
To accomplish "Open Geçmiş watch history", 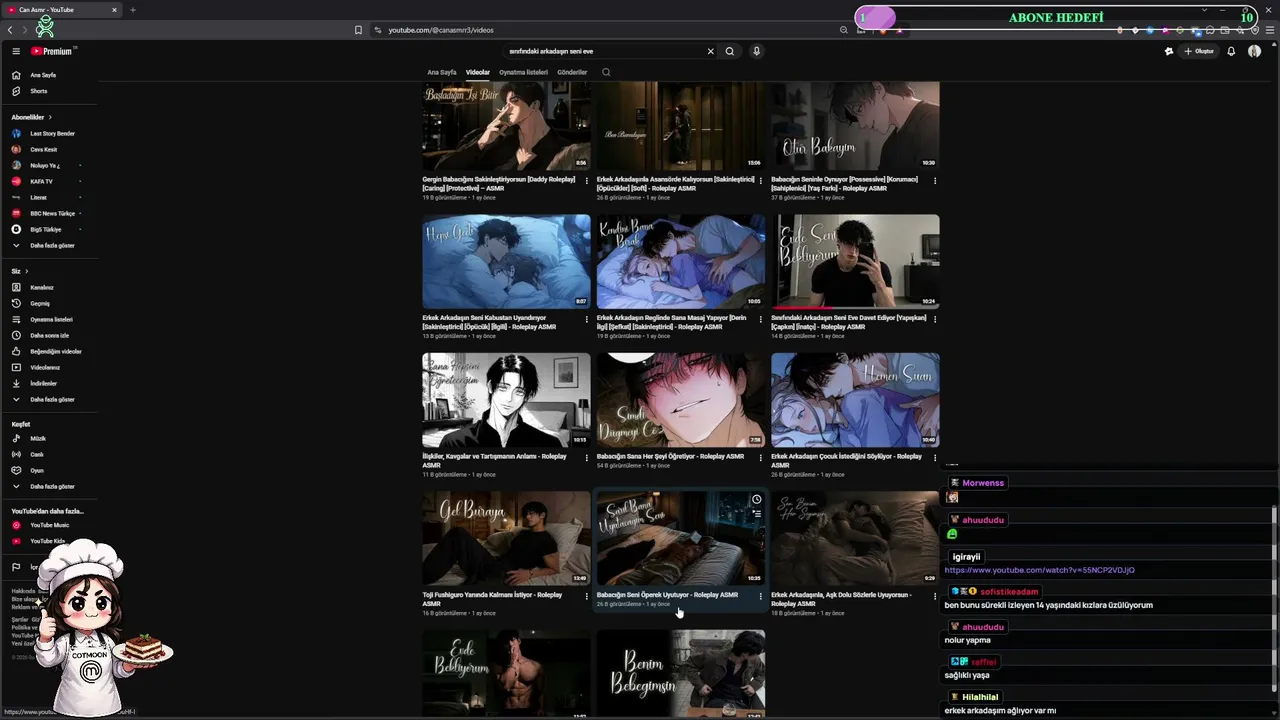I will tap(40, 303).
